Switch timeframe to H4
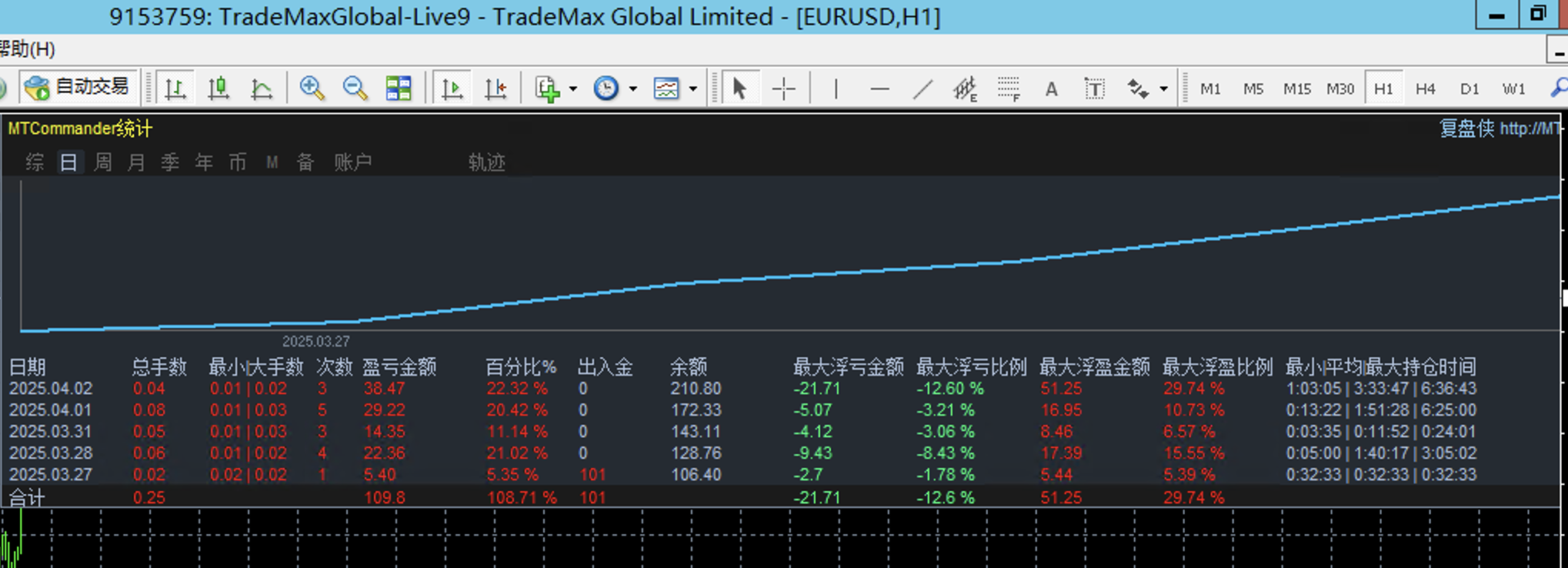This screenshot has width=1568, height=568. (x=1426, y=89)
